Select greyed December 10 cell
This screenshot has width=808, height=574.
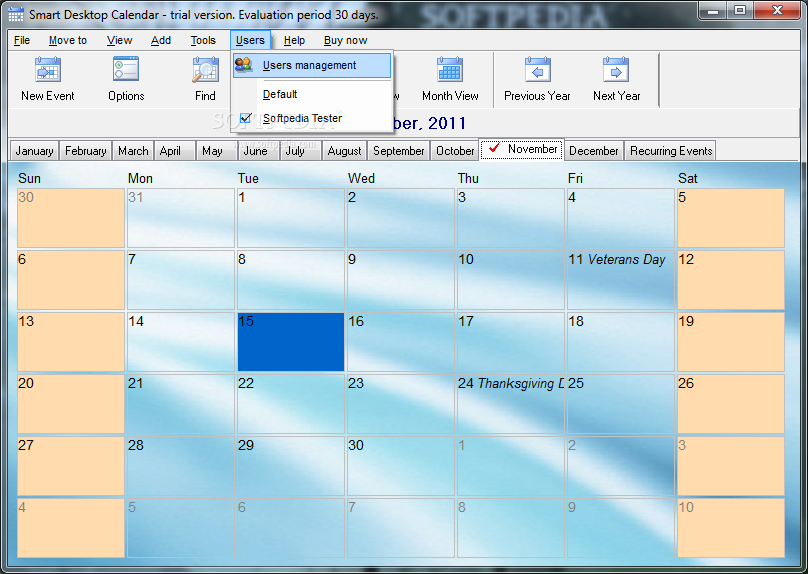pos(731,528)
